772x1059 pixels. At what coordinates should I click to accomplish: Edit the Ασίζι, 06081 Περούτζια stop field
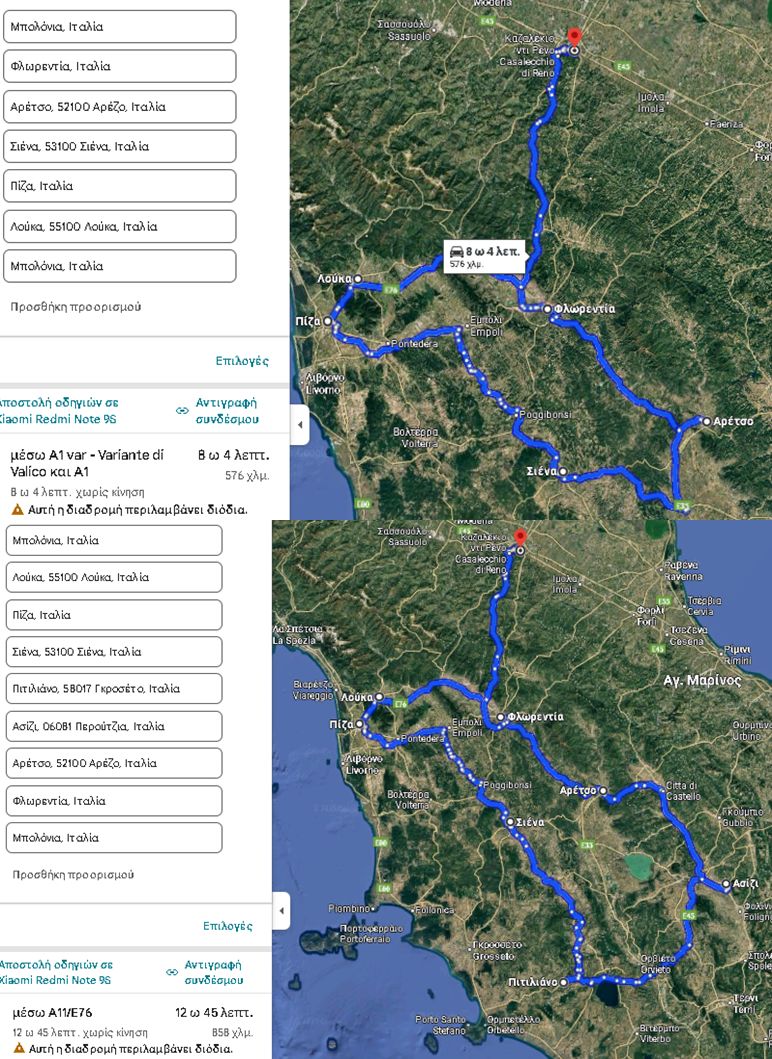coord(114,726)
